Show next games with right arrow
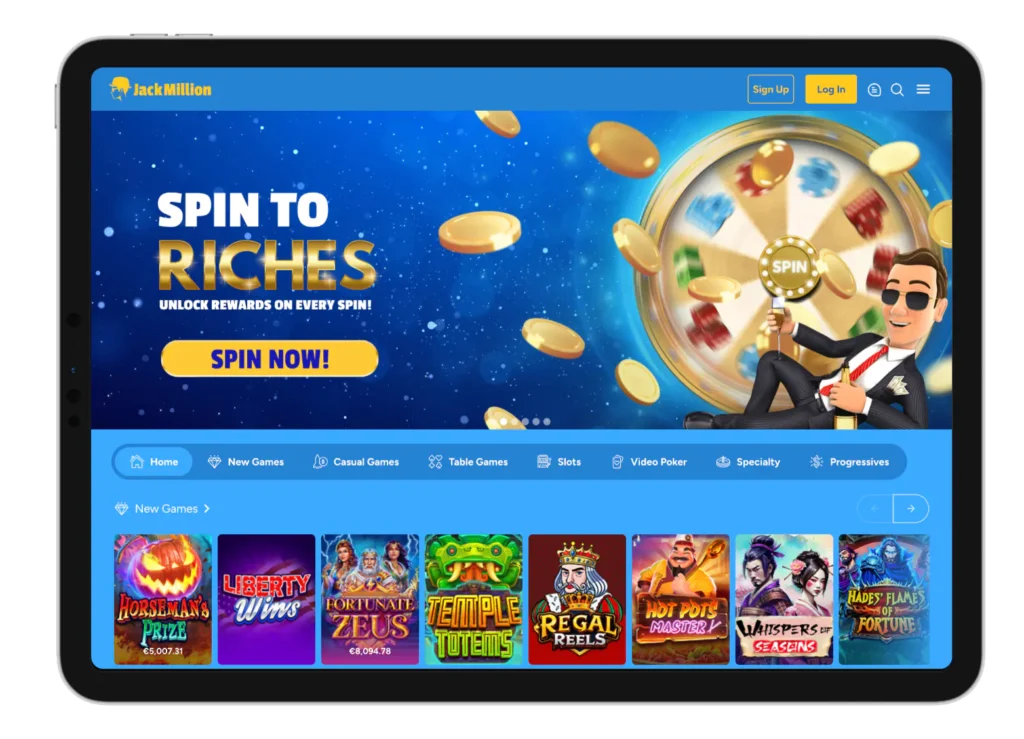Image resolution: width=1024 pixels, height=739 pixels. click(x=910, y=509)
